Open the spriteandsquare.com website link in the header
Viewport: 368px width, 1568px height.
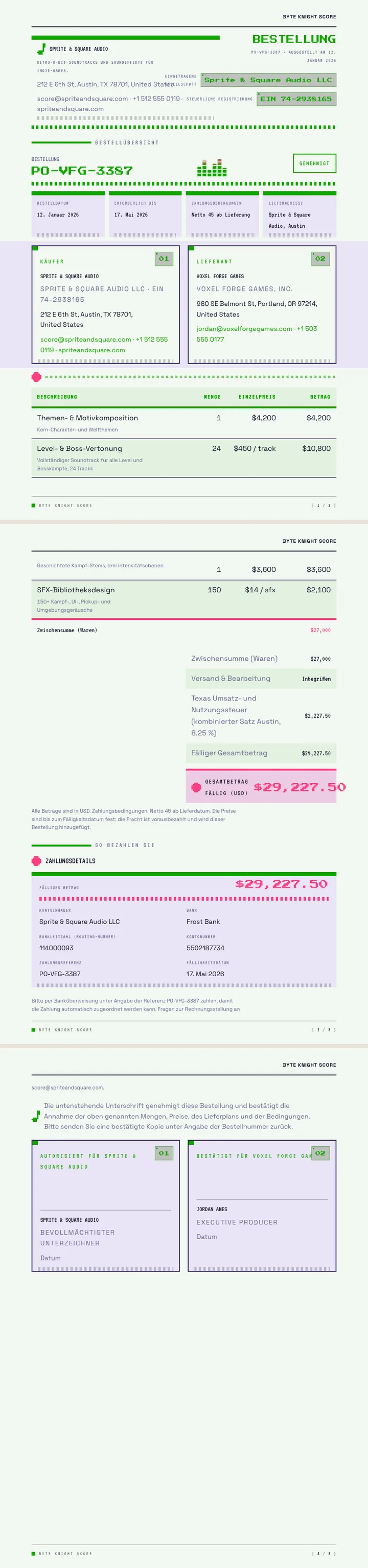click(x=70, y=109)
